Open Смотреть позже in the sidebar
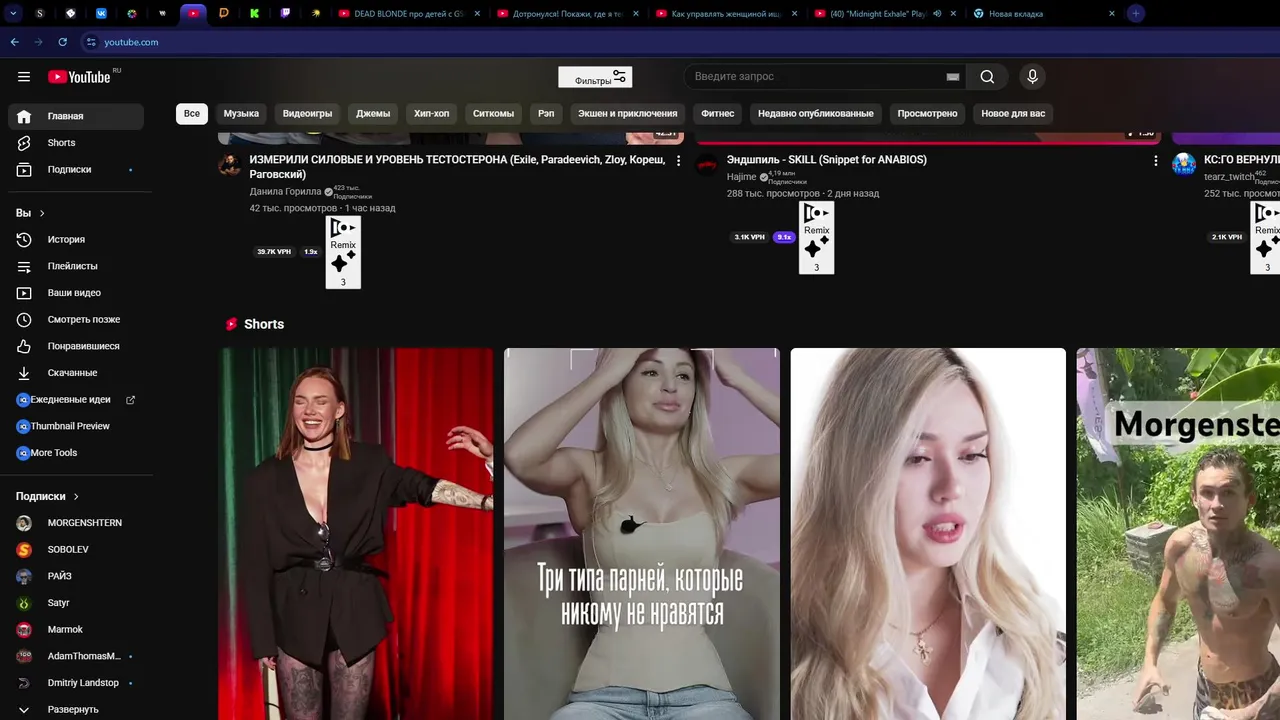Image resolution: width=1280 pixels, height=720 pixels. tap(76, 320)
